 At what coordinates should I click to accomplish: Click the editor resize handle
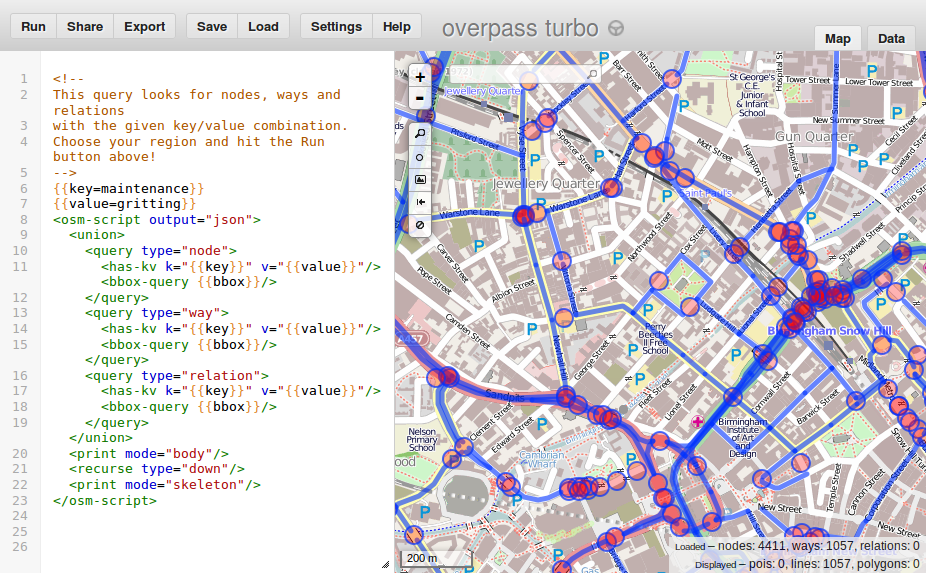coord(386,564)
